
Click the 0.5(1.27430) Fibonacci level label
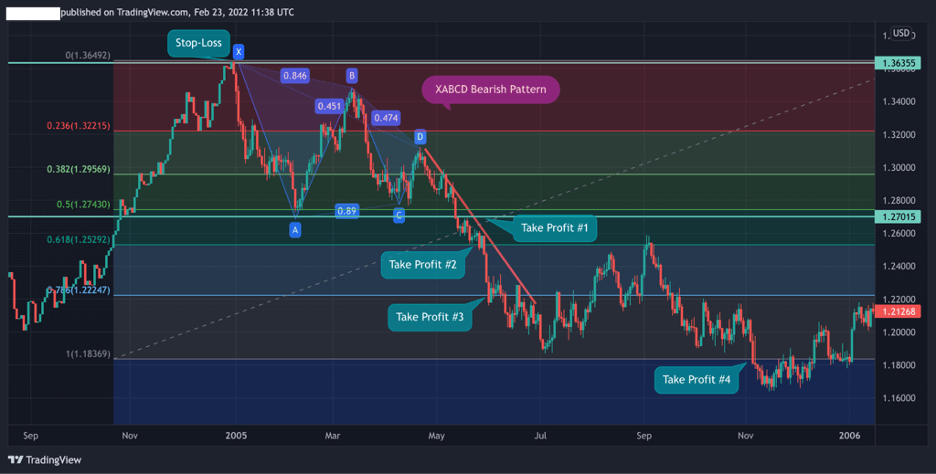pos(84,205)
